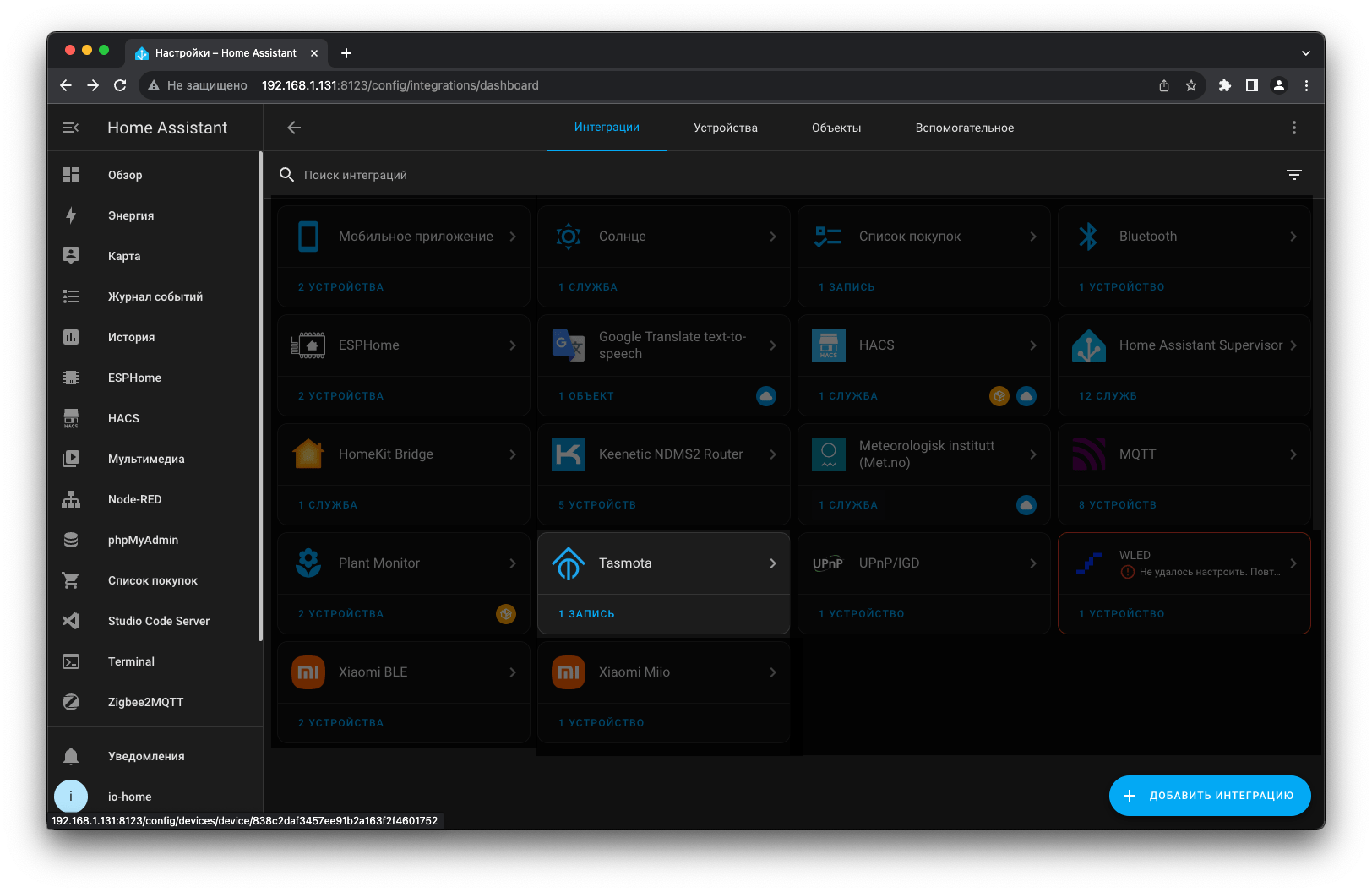Open Node-RED in the sidebar
Screen dimensions: 1372x892
[134, 499]
